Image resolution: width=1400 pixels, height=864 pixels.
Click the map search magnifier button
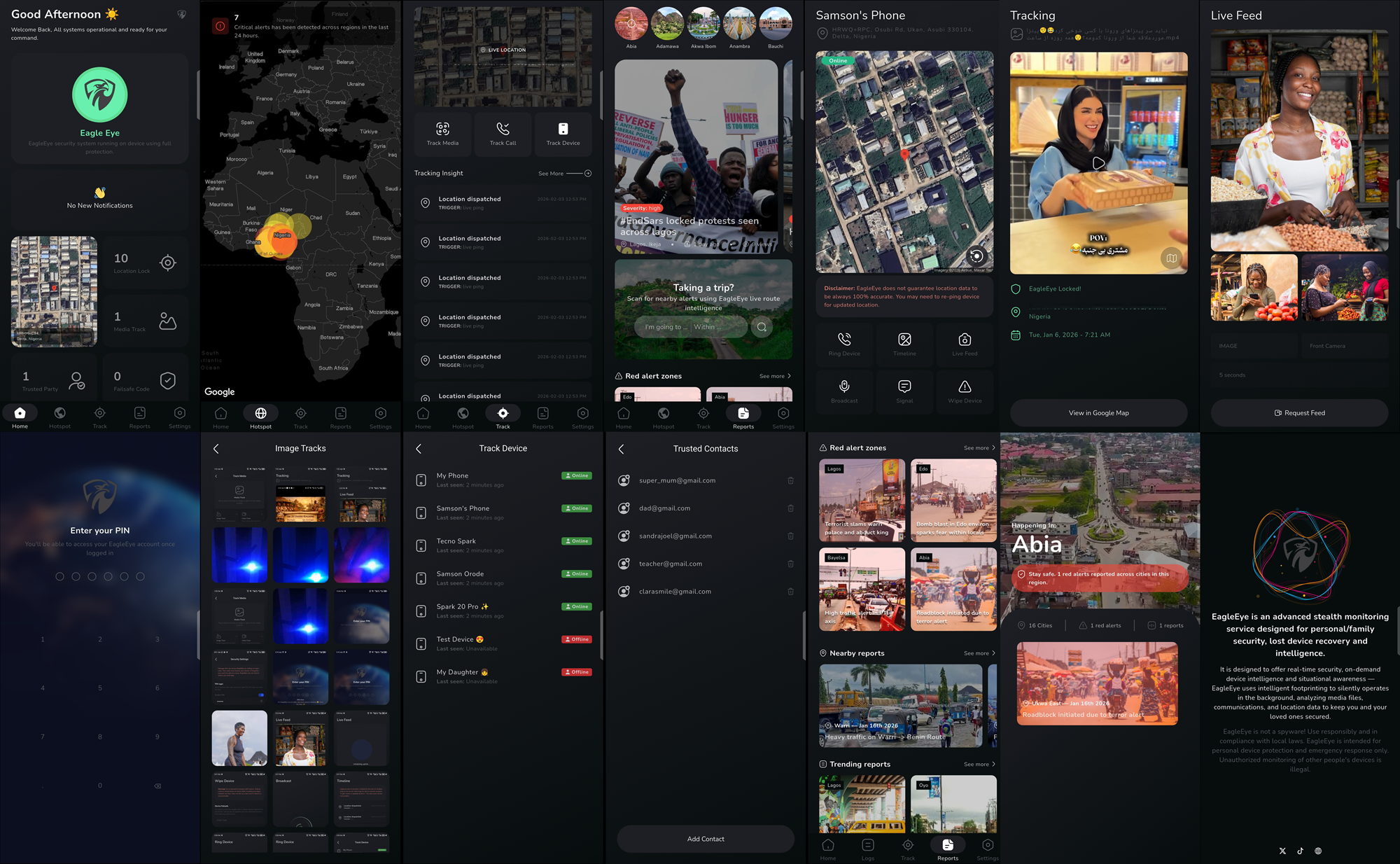coord(762,327)
